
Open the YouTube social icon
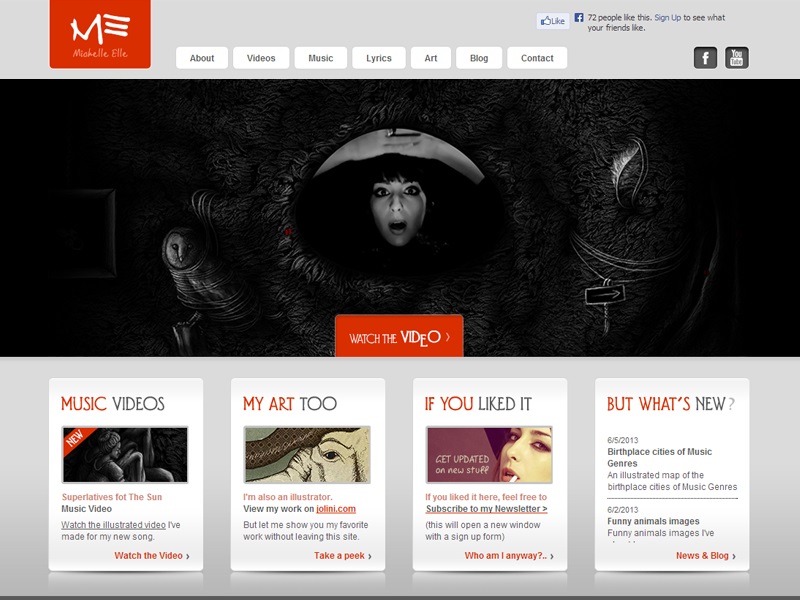737,58
